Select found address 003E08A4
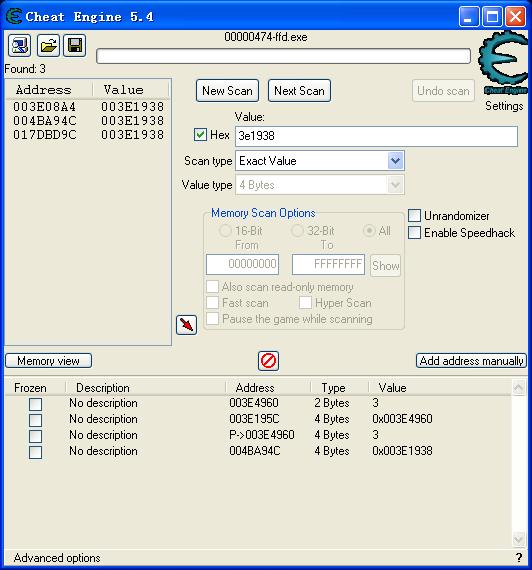Screen dimensions: 532x570 (44, 107)
